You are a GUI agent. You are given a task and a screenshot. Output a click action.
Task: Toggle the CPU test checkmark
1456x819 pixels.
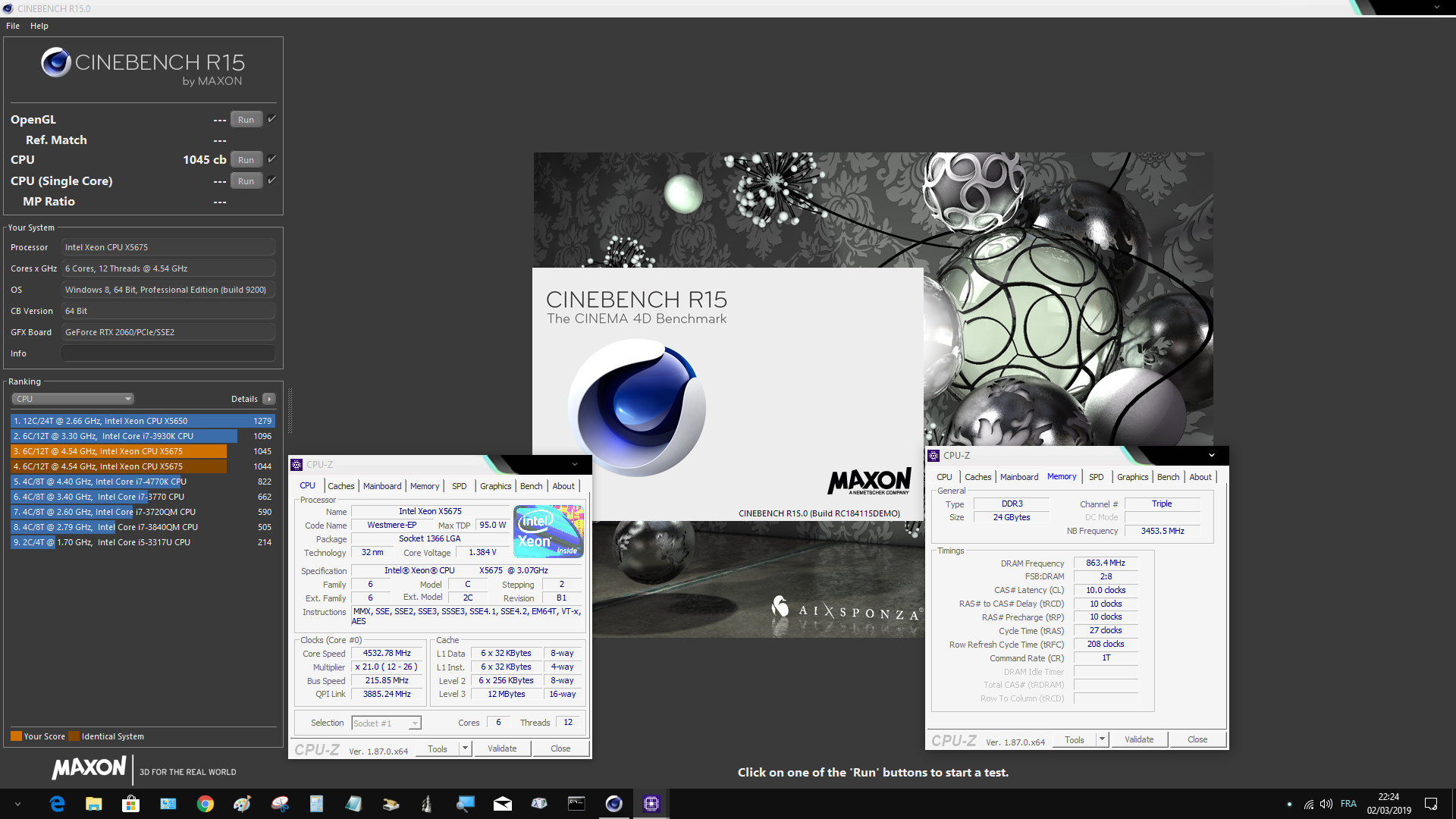click(271, 158)
